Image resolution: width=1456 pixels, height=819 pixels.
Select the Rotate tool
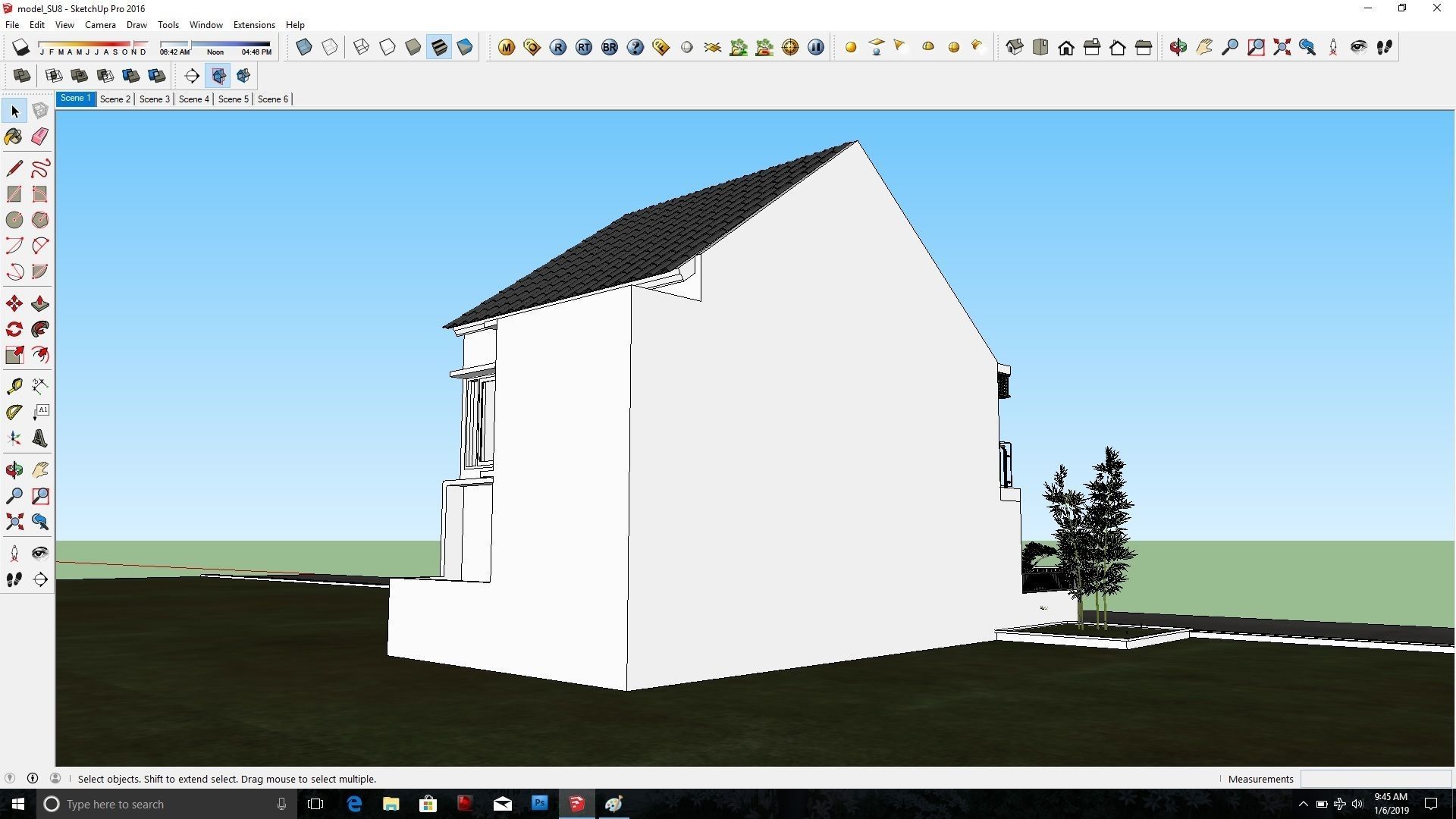click(14, 329)
